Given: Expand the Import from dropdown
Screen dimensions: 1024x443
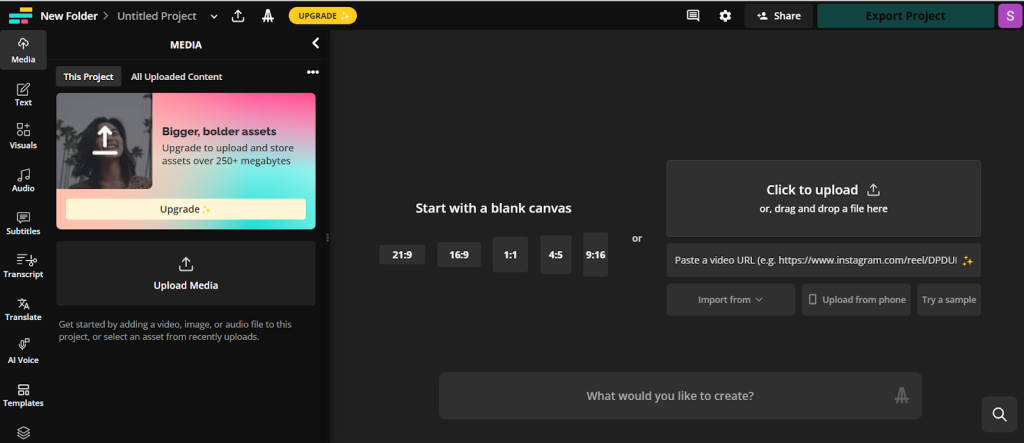Looking at the screenshot, I should tap(730, 299).
